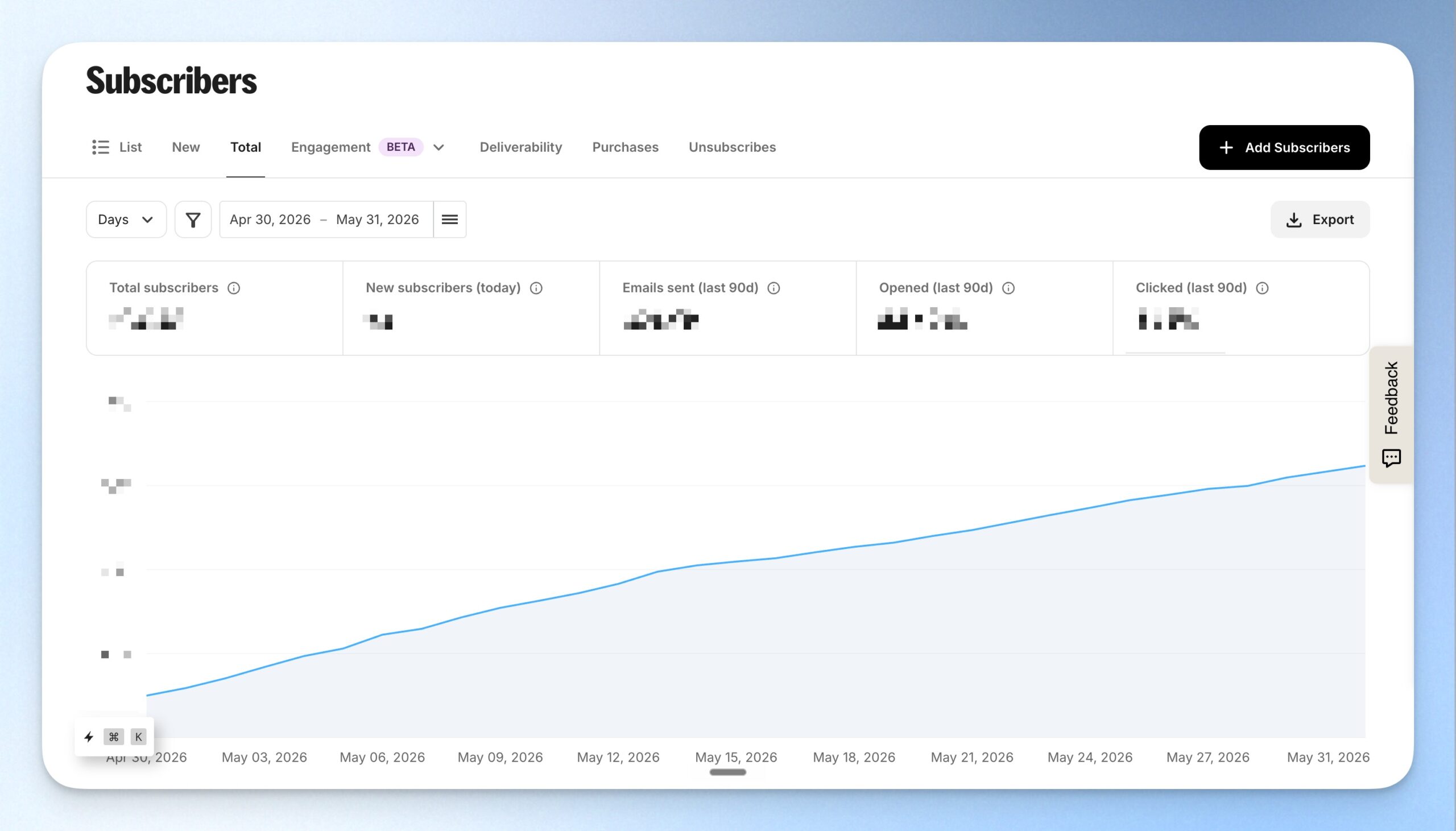Show info for Total subscribers
Screen dimensions: 1456x831
coord(234,288)
